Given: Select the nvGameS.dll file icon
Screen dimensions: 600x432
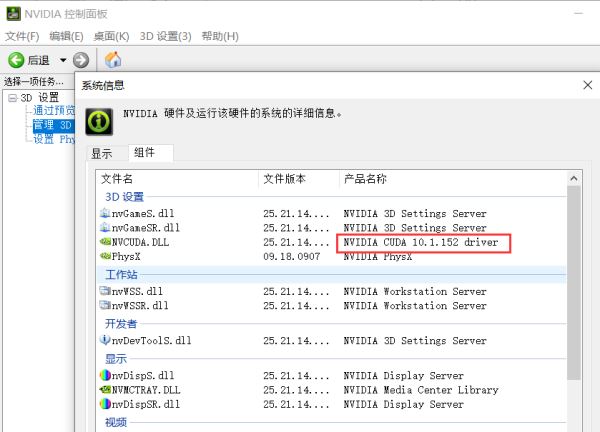Looking at the screenshot, I should coord(105,213).
